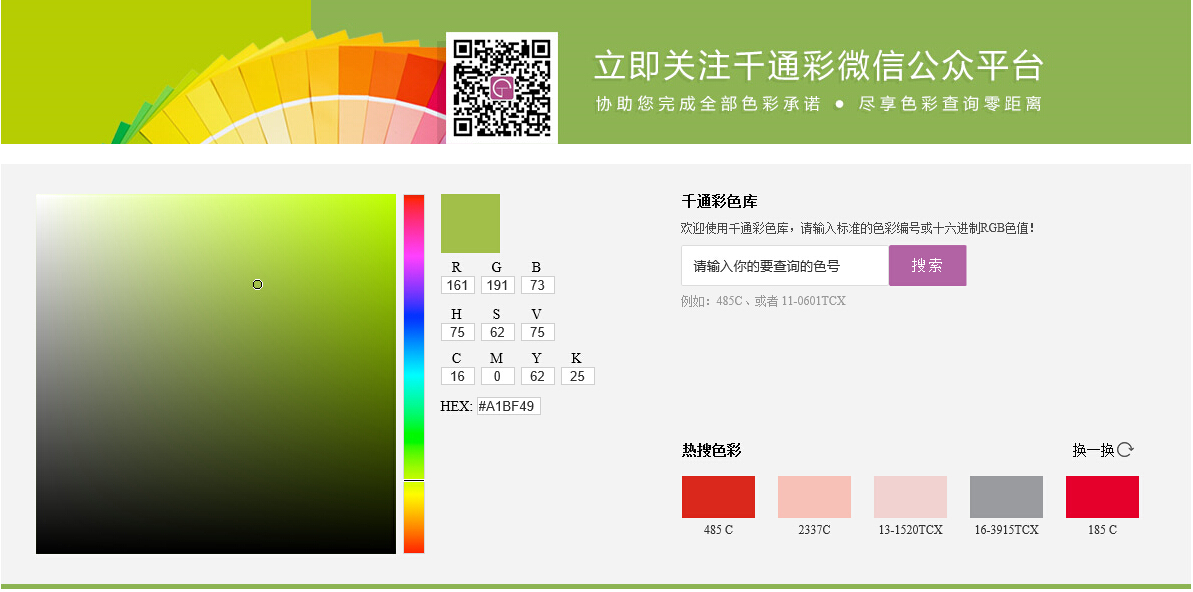The width and height of the screenshot is (1193, 592).
Task: Click the vertical hue slider bar
Action: (414, 373)
